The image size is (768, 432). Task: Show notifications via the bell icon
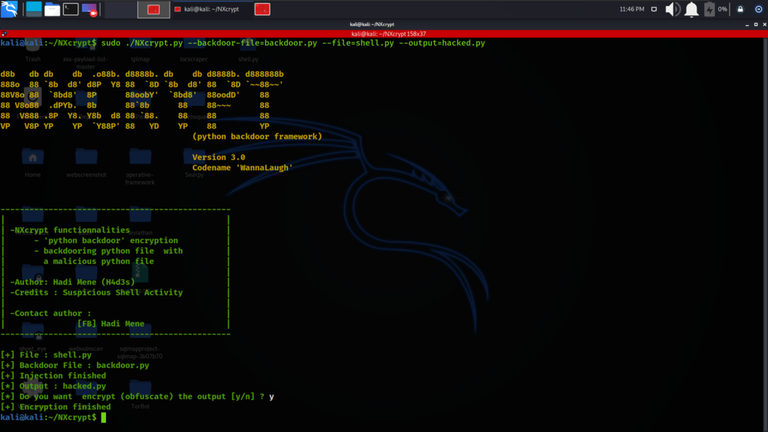point(691,9)
